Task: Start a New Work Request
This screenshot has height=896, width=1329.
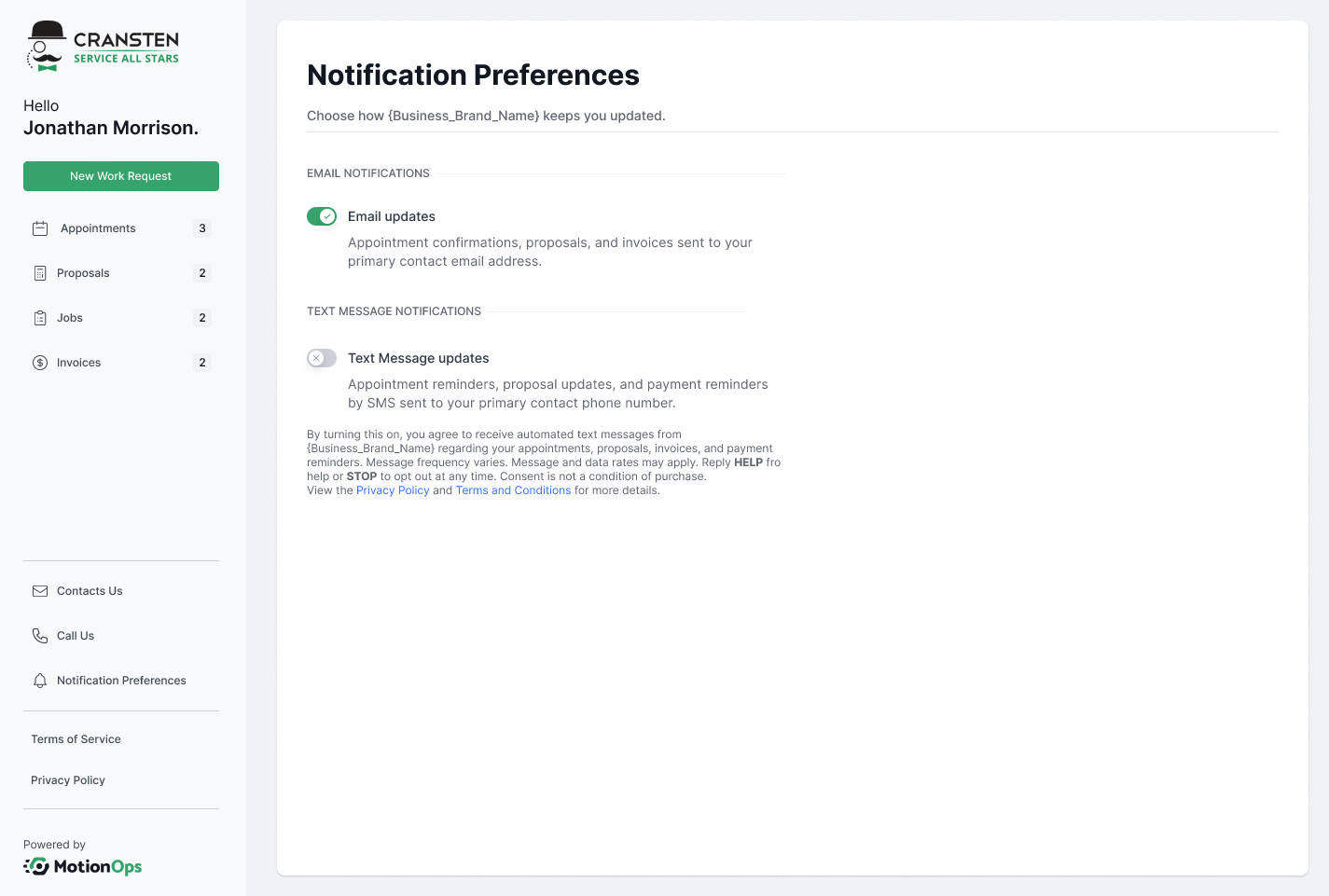Action: (121, 176)
